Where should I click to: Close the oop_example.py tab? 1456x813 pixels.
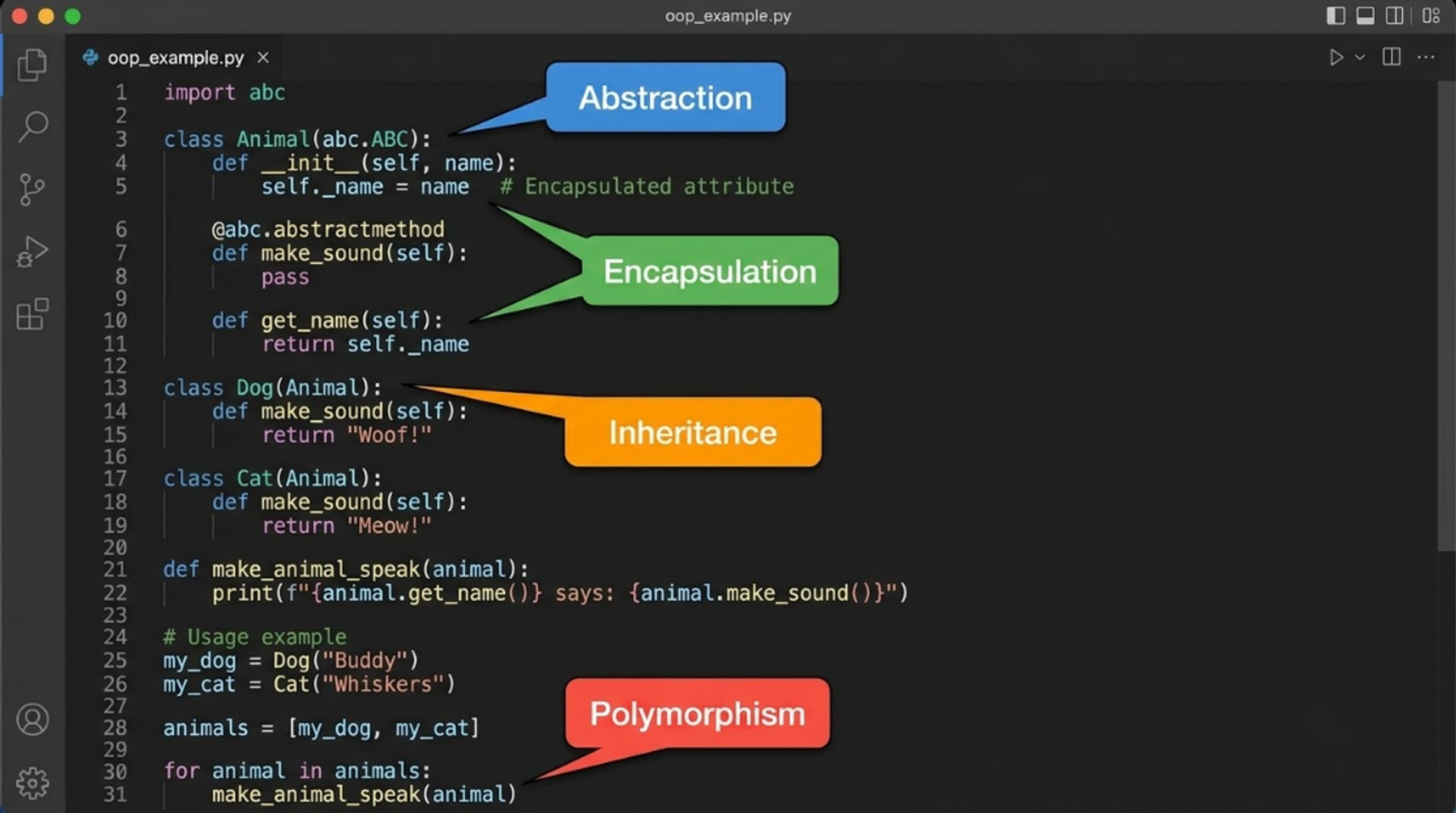(x=263, y=58)
